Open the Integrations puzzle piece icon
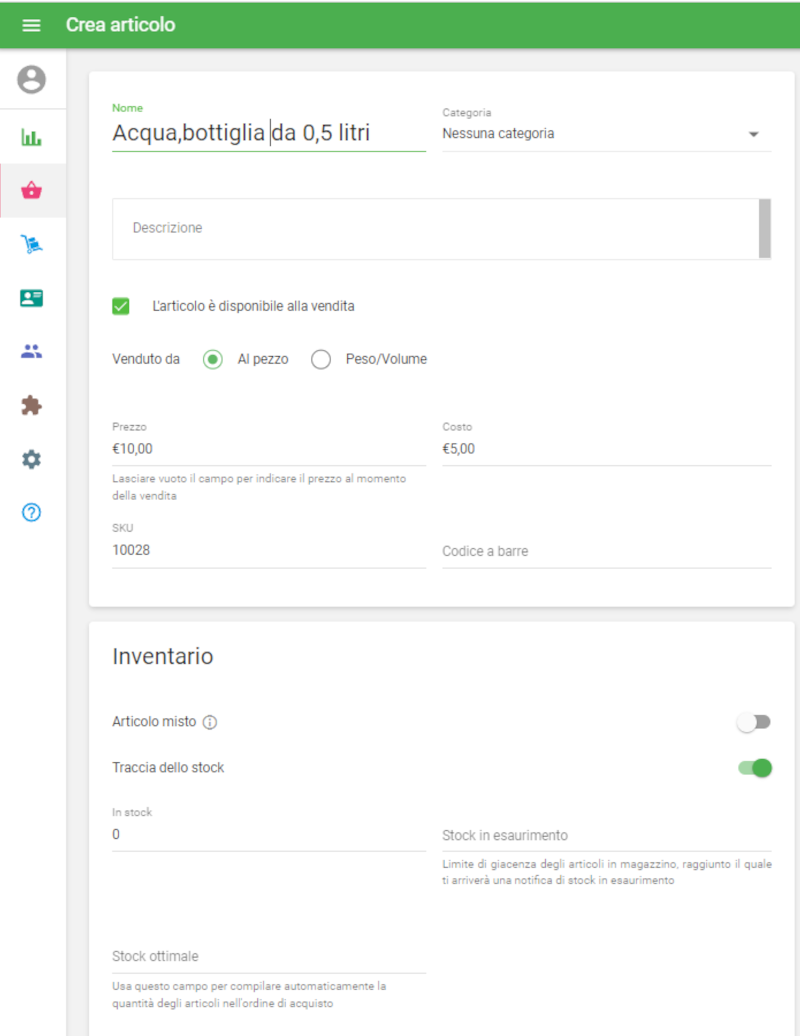The height and width of the screenshot is (1036, 800). [x=32, y=405]
